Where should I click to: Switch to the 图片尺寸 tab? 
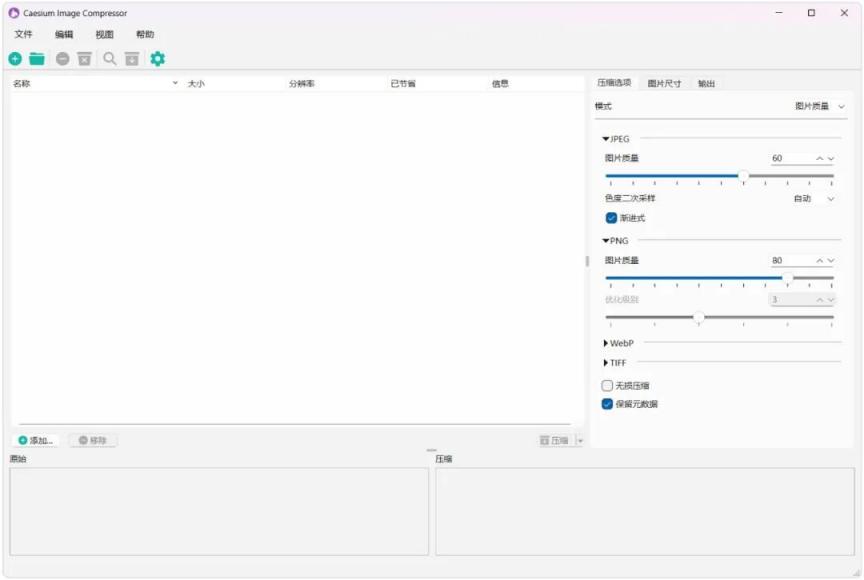pos(664,83)
